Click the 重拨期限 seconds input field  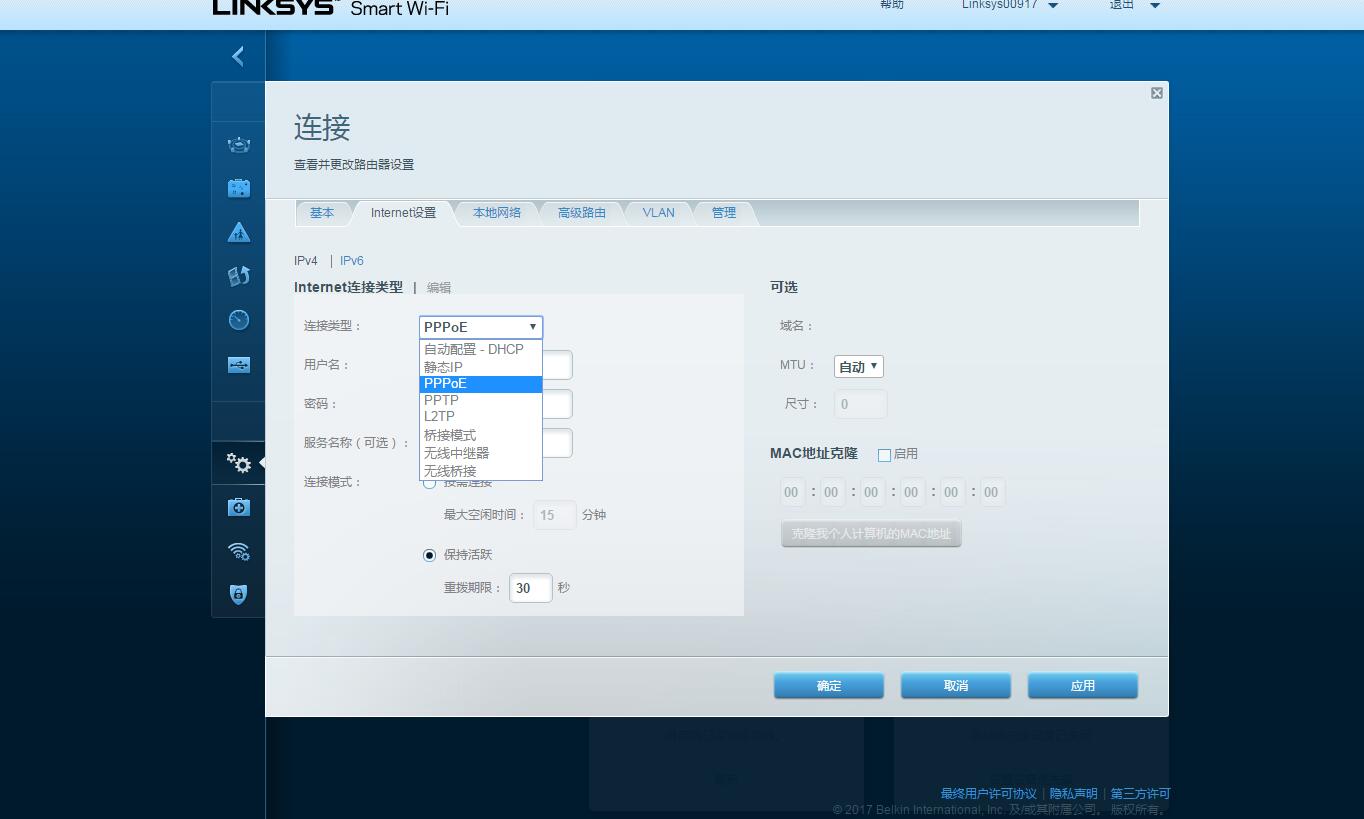tap(530, 588)
